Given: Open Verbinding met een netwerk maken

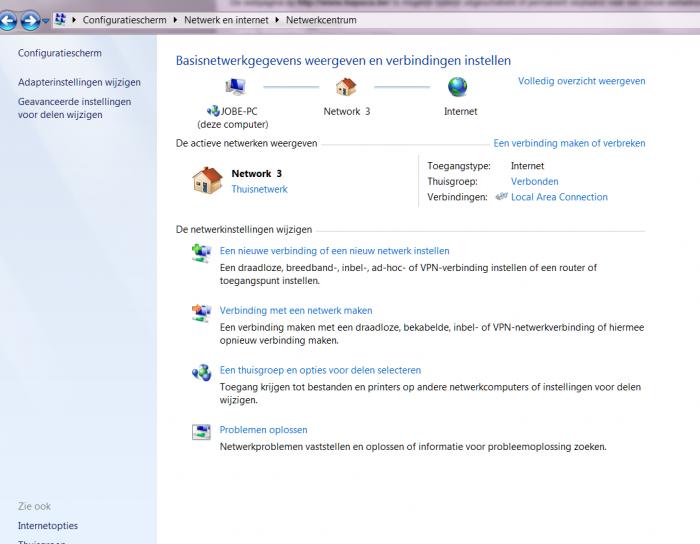Looking at the screenshot, I should (x=296, y=311).
